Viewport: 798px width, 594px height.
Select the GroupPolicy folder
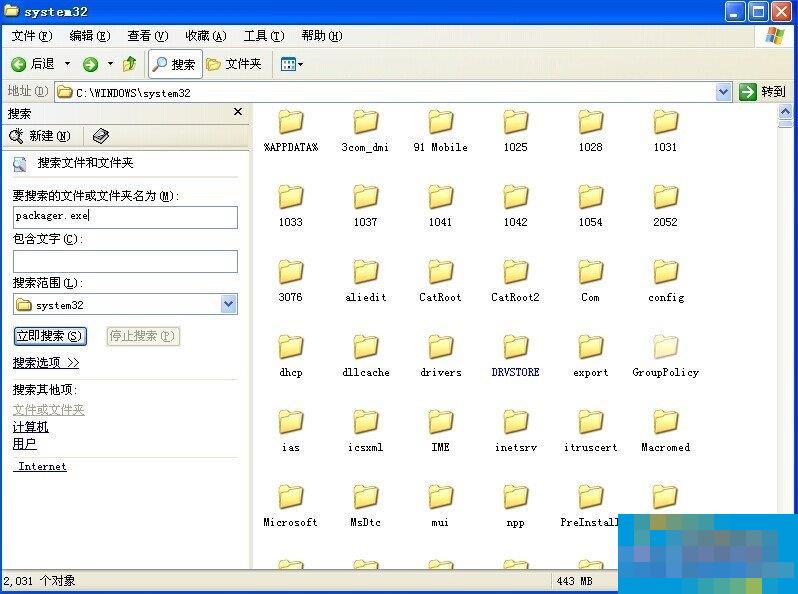click(665, 356)
